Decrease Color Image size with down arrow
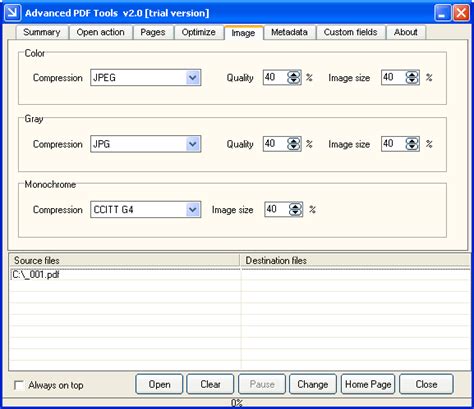 (x=412, y=81)
